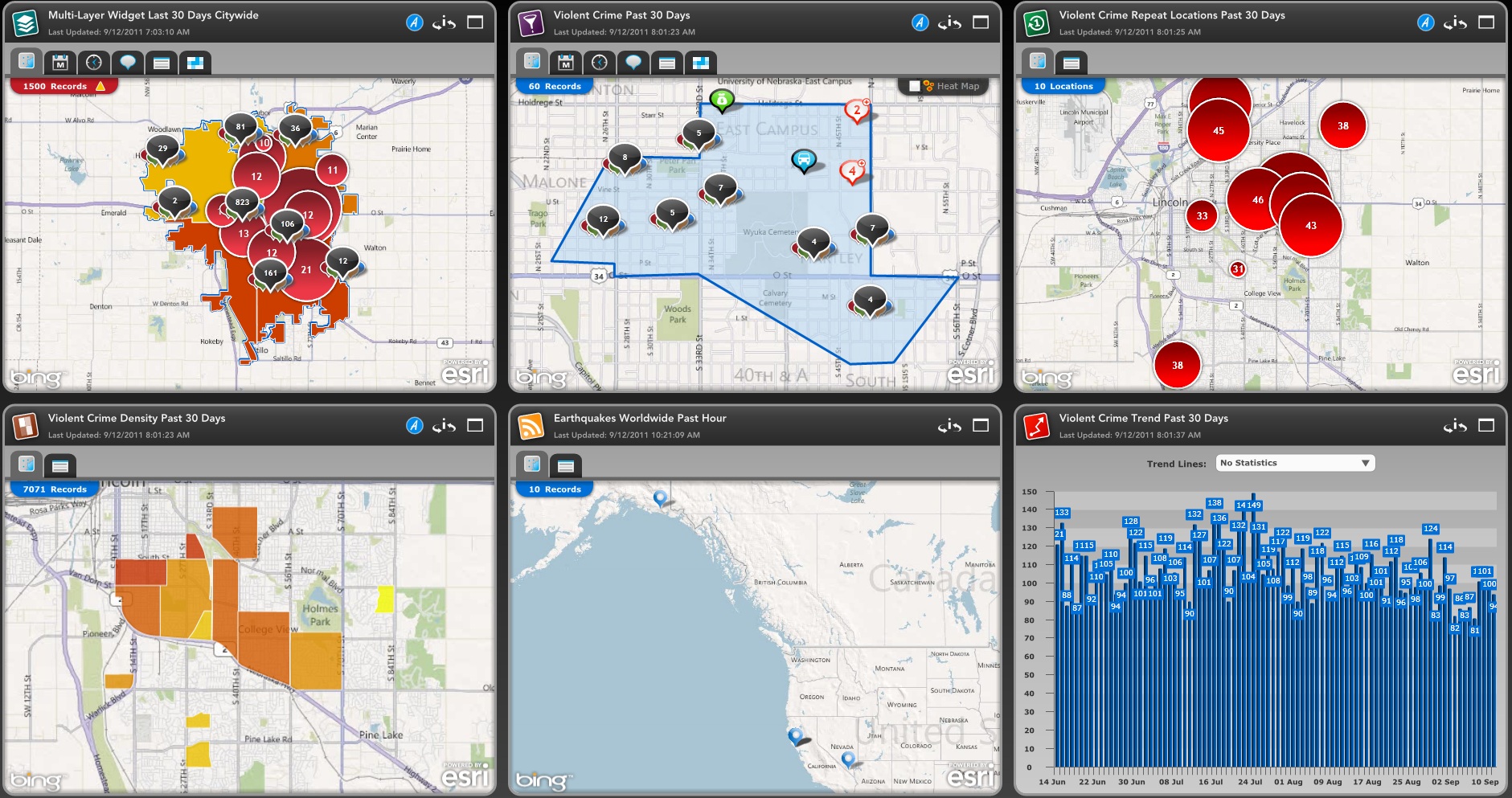Viewport: 1512px width, 798px height.
Task: Click the blue bus marker on map
Action: tap(803, 160)
